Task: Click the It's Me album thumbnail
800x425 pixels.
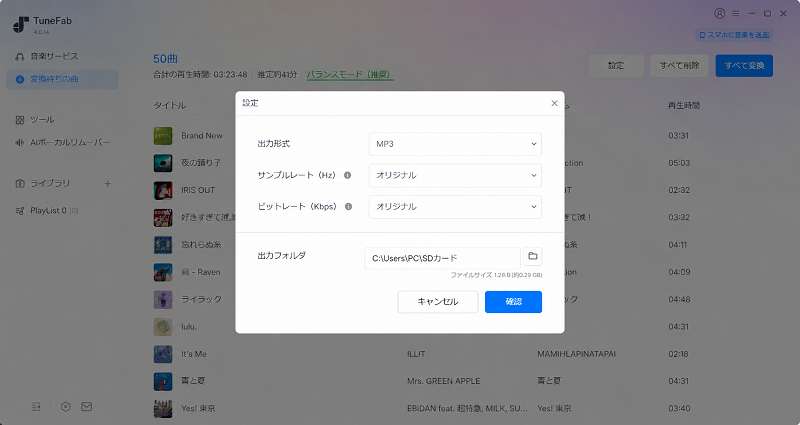Action: click(x=163, y=354)
